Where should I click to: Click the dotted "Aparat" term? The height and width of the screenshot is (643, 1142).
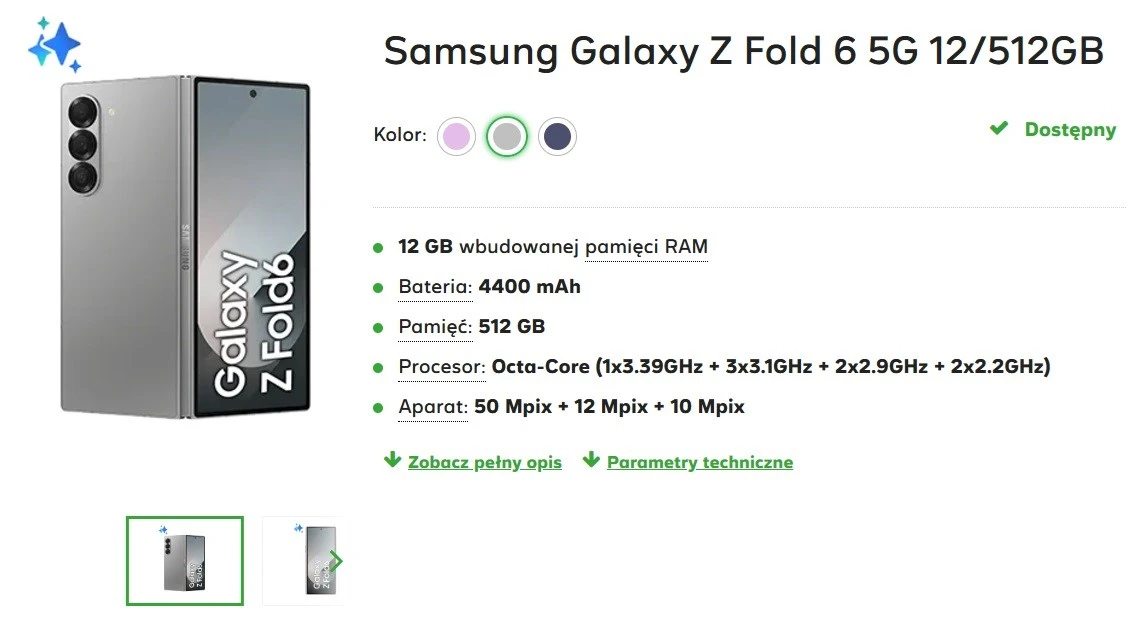433,407
